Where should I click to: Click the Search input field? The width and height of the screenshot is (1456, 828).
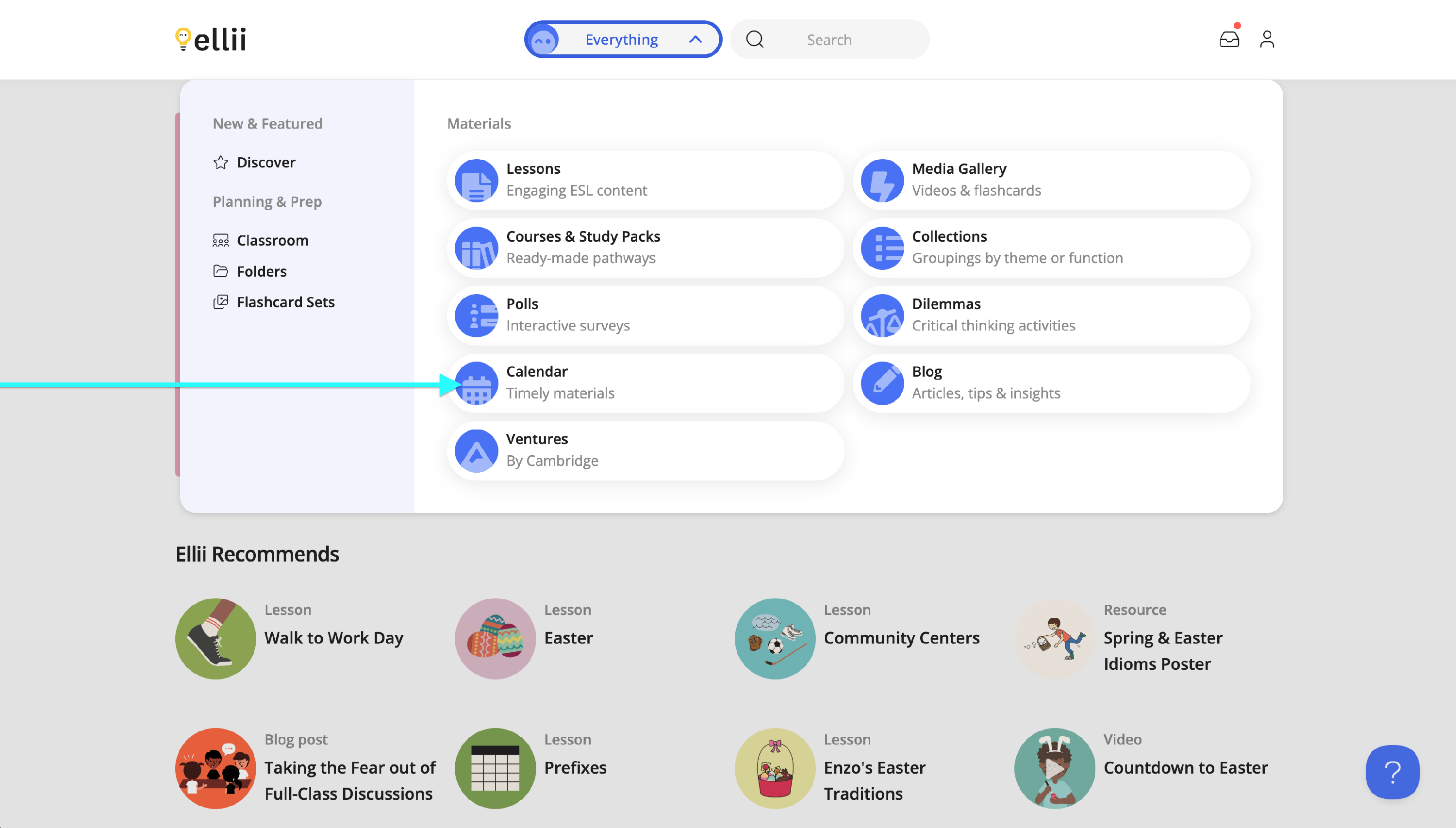click(842, 40)
